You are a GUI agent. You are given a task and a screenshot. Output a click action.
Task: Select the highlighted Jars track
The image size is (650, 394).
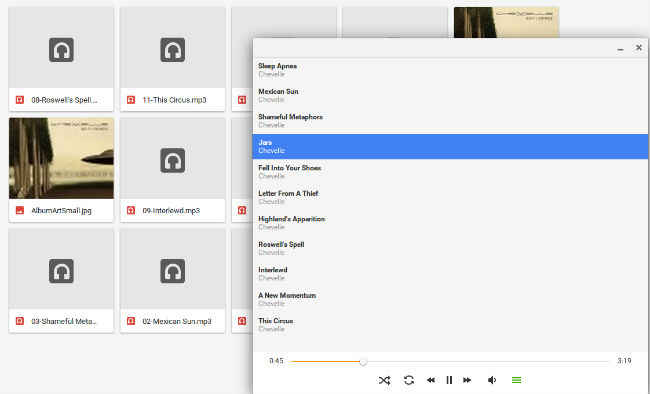pyautogui.click(x=450, y=146)
